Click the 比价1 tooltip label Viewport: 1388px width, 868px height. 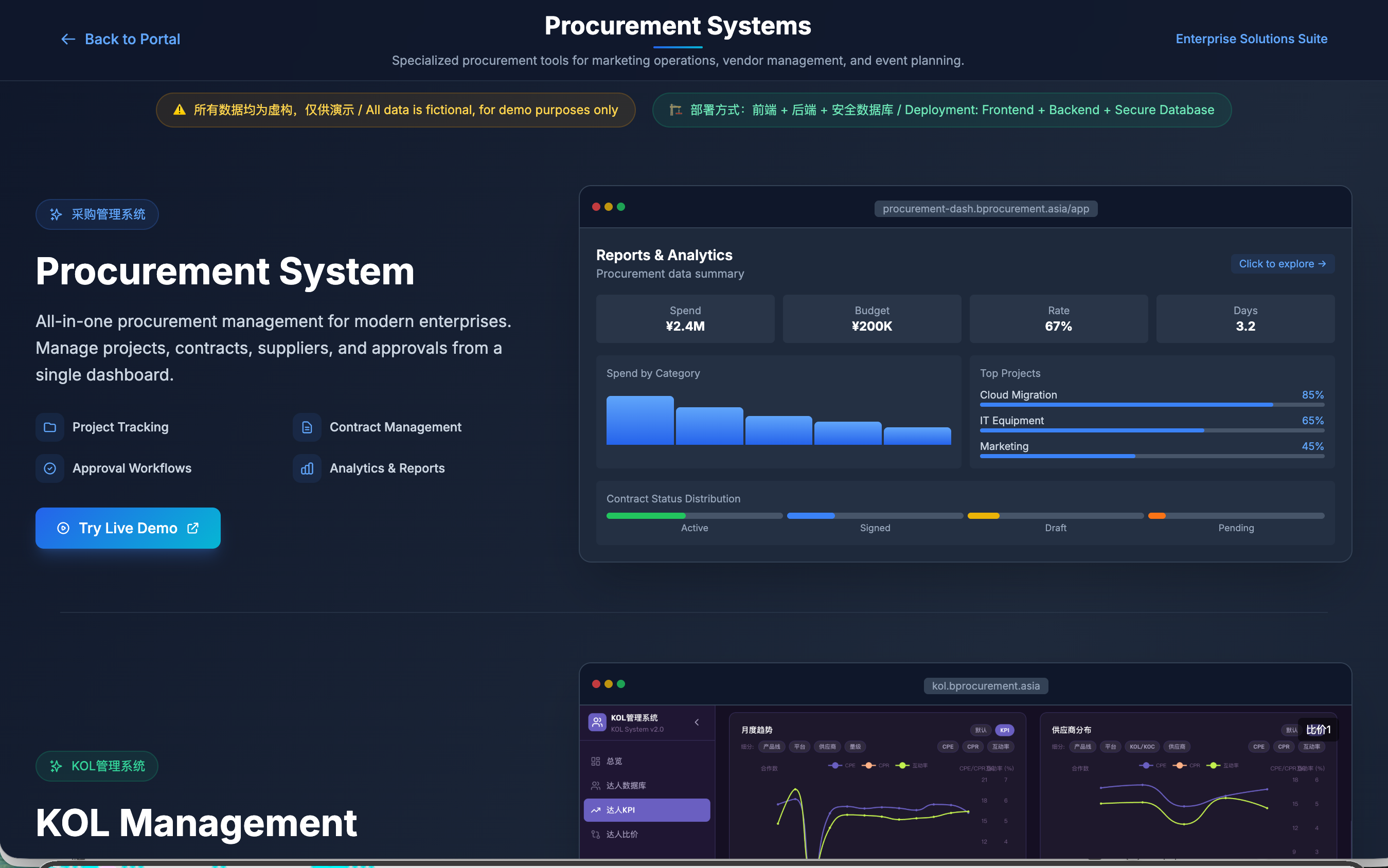(x=1318, y=730)
